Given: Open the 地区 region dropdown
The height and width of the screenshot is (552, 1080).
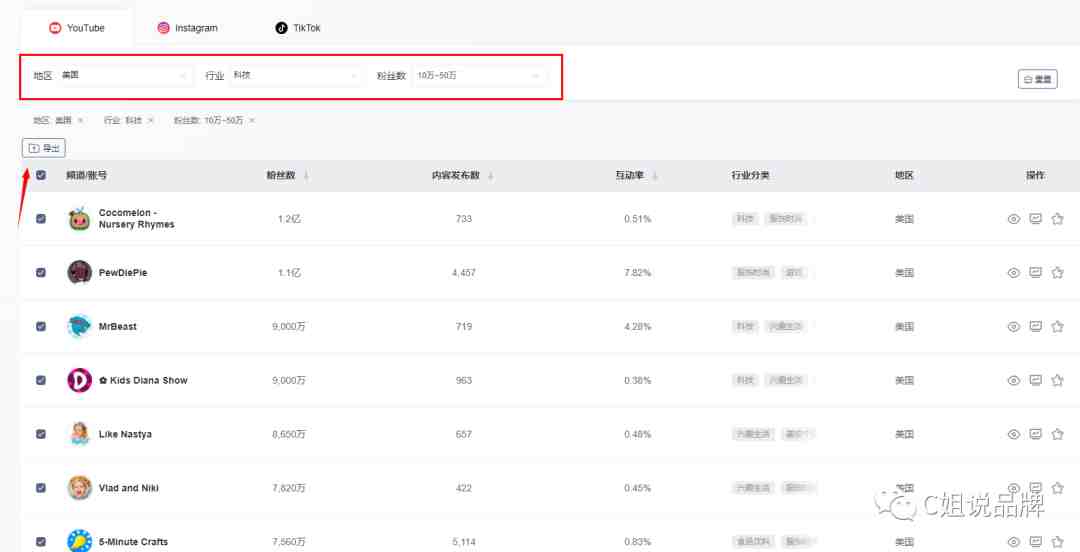Looking at the screenshot, I should tap(124, 75).
